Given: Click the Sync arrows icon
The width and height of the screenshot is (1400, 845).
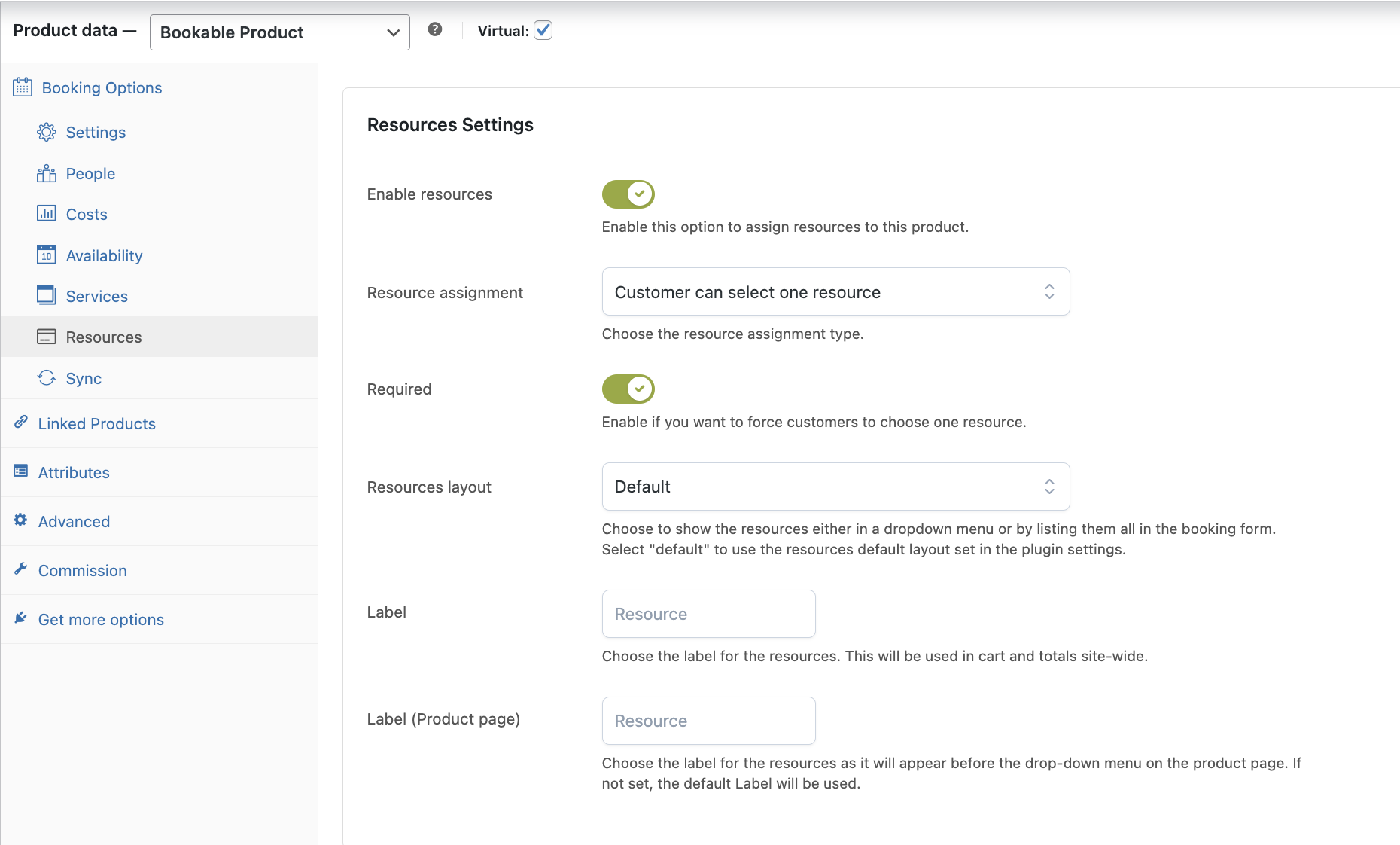Looking at the screenshot, I should click(46, 378).
